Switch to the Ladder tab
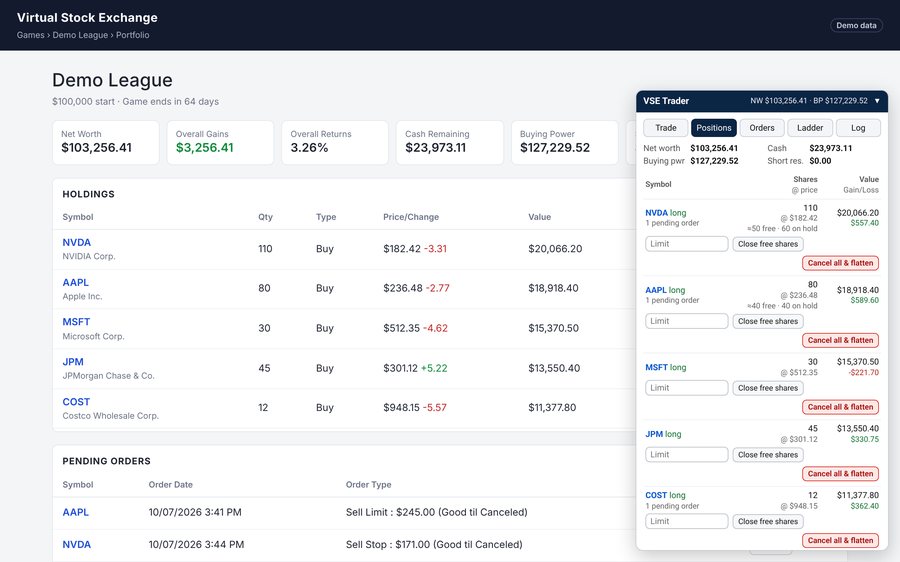The image size is (900, 562). pyautogui.click(x=810, y=127)
